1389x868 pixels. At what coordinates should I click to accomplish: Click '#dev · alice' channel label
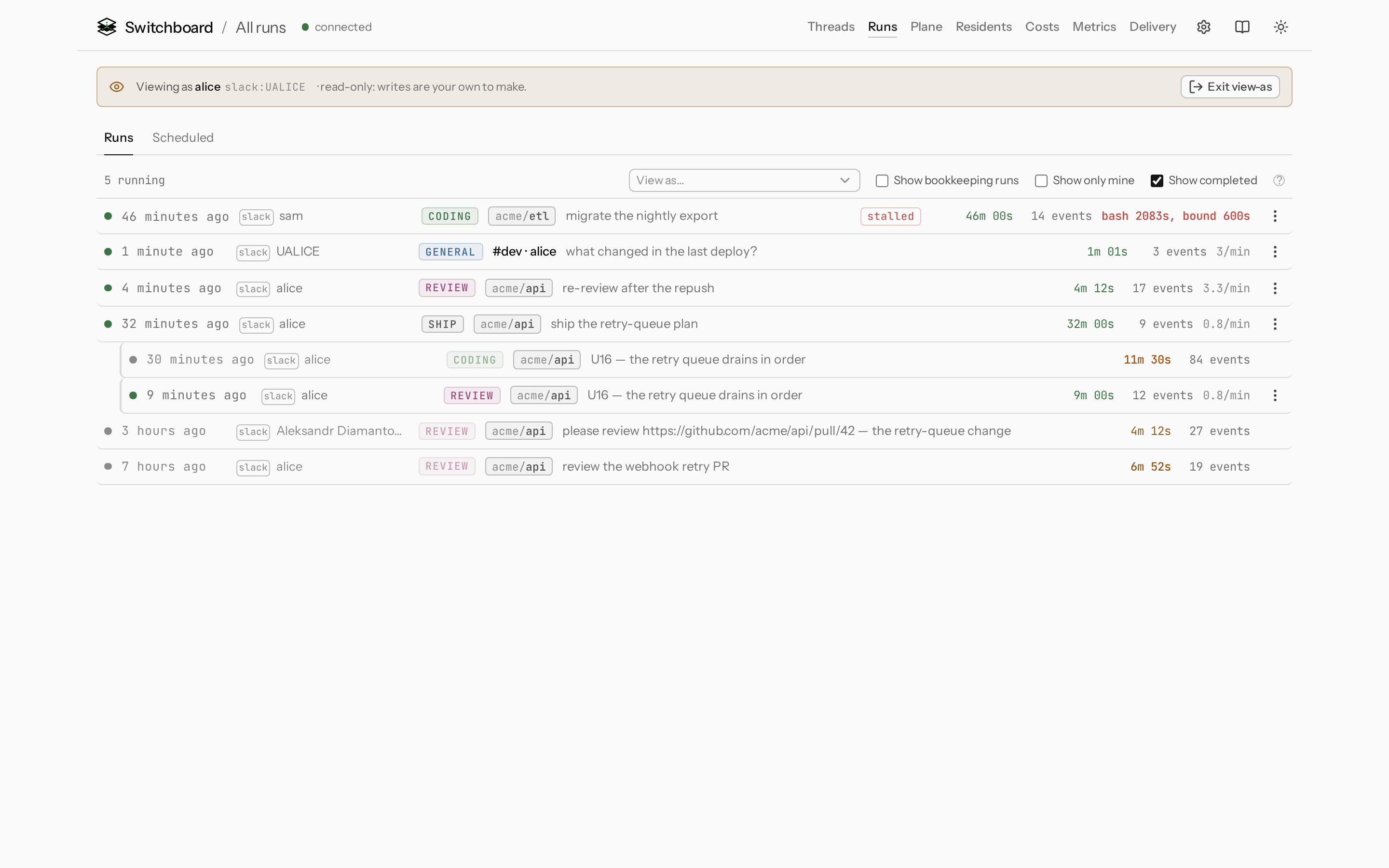click(x=524, y=251)
